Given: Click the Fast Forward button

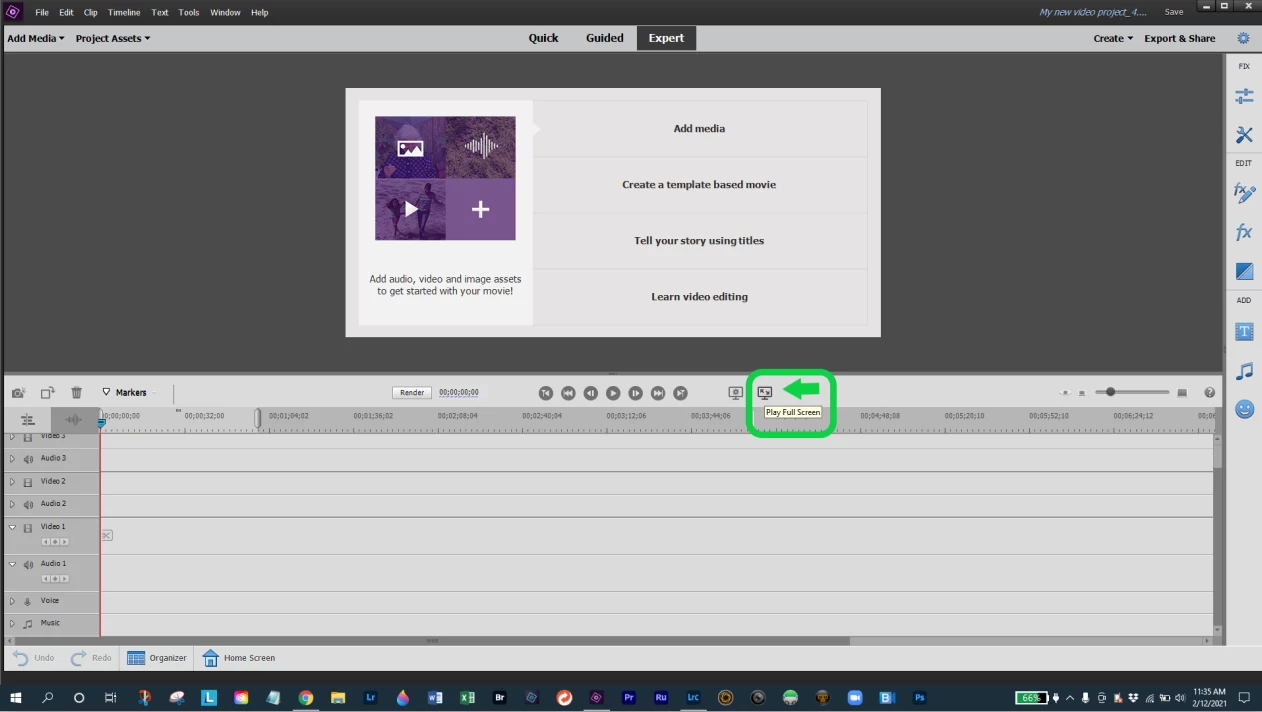Looking at the screenshot, I should (658, 393).
